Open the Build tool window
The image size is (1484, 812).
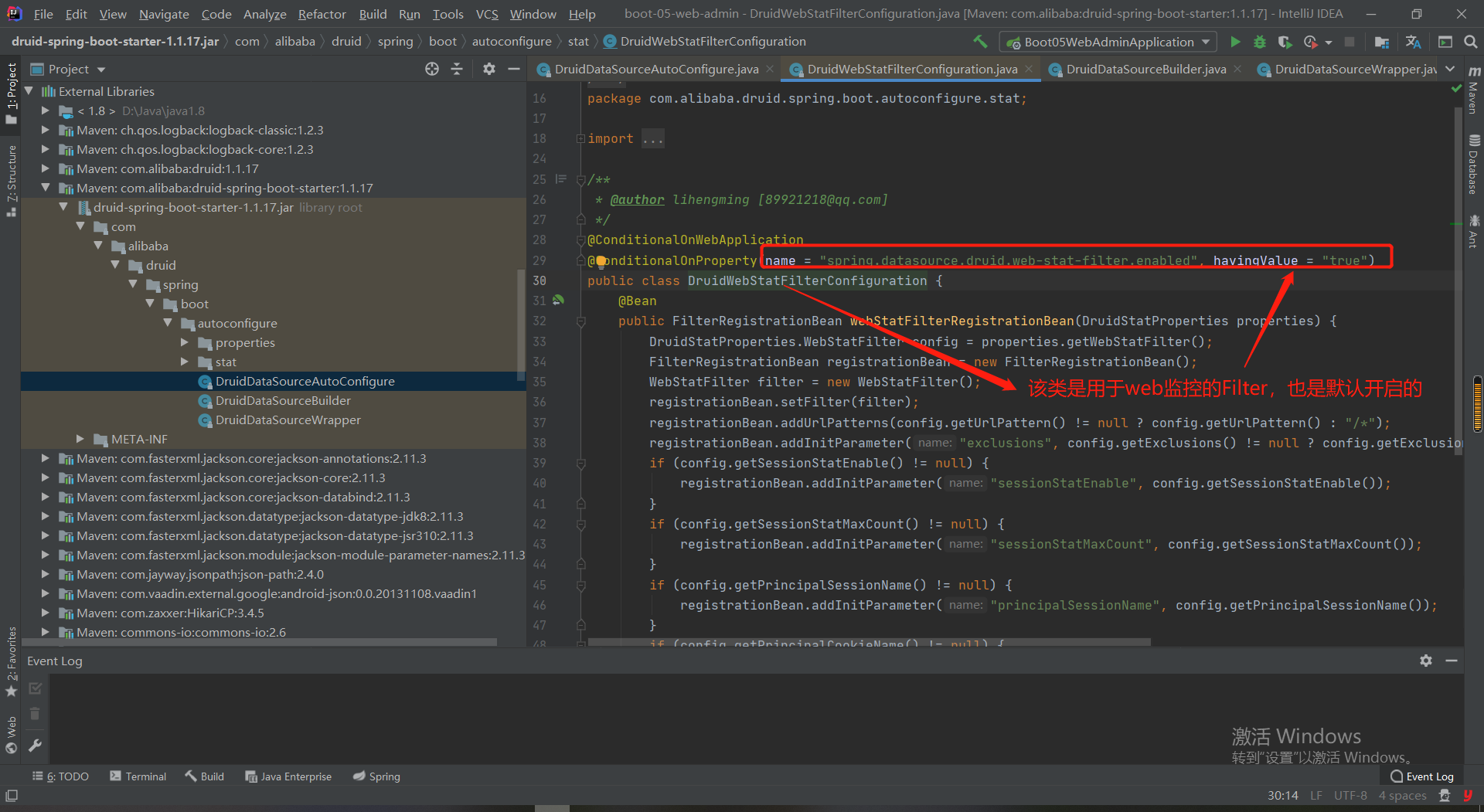point(204,776)
